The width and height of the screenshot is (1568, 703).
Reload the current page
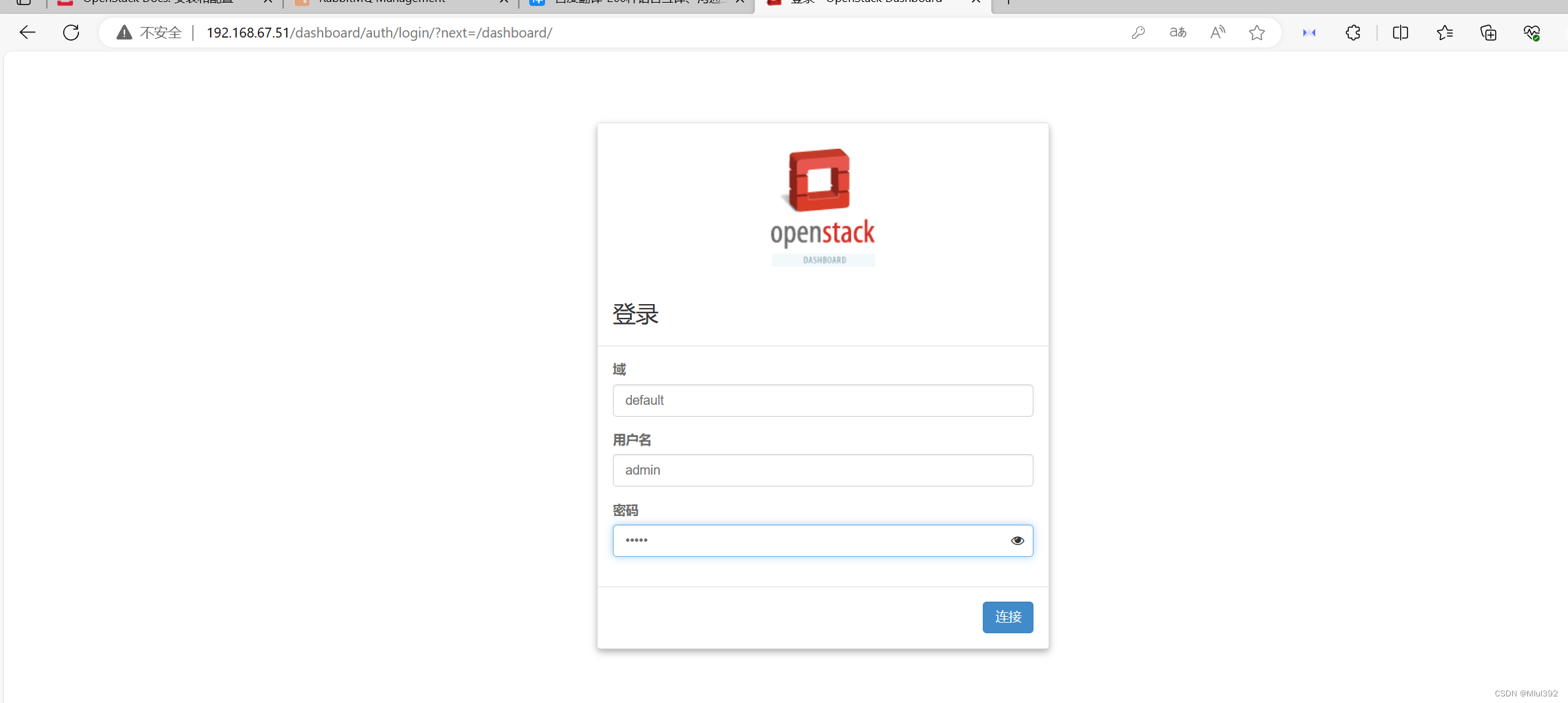71,32
